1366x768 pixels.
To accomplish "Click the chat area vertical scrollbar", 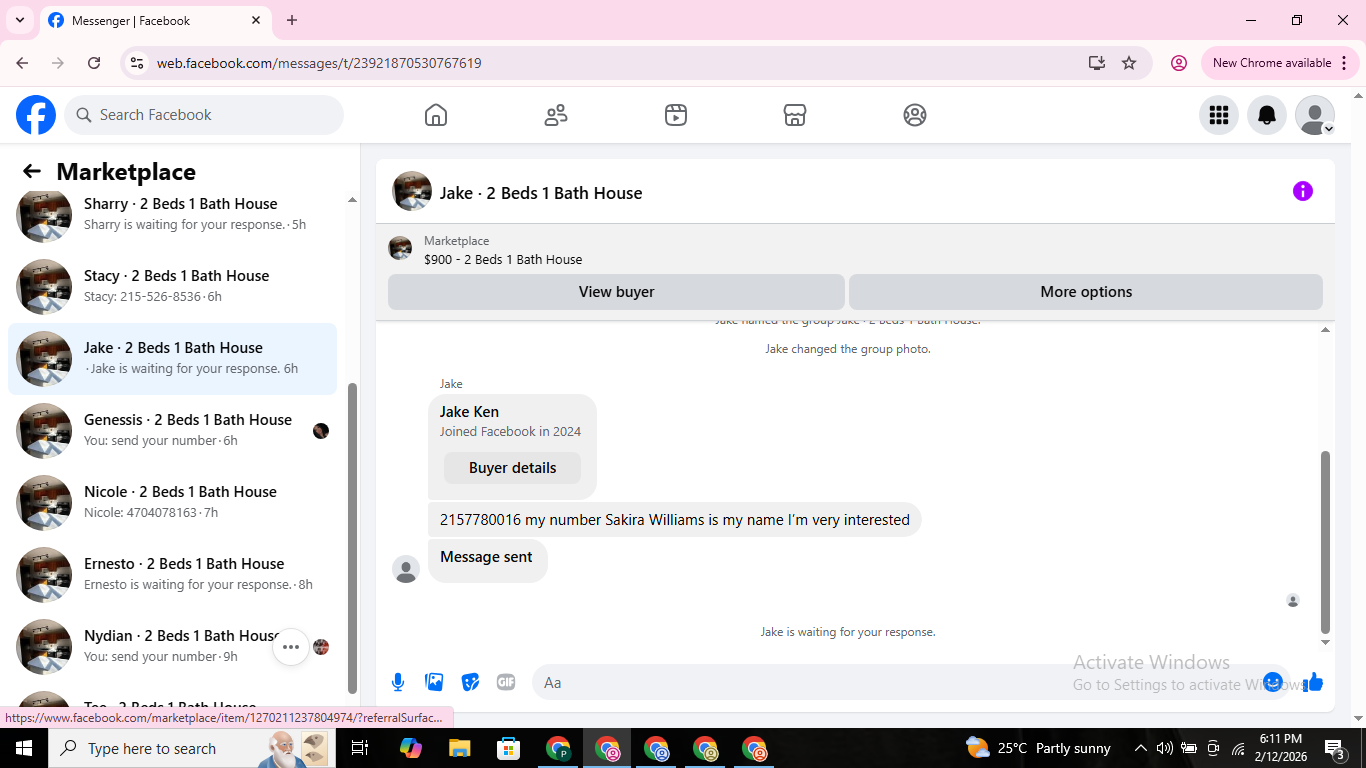I will point(1326,542).
